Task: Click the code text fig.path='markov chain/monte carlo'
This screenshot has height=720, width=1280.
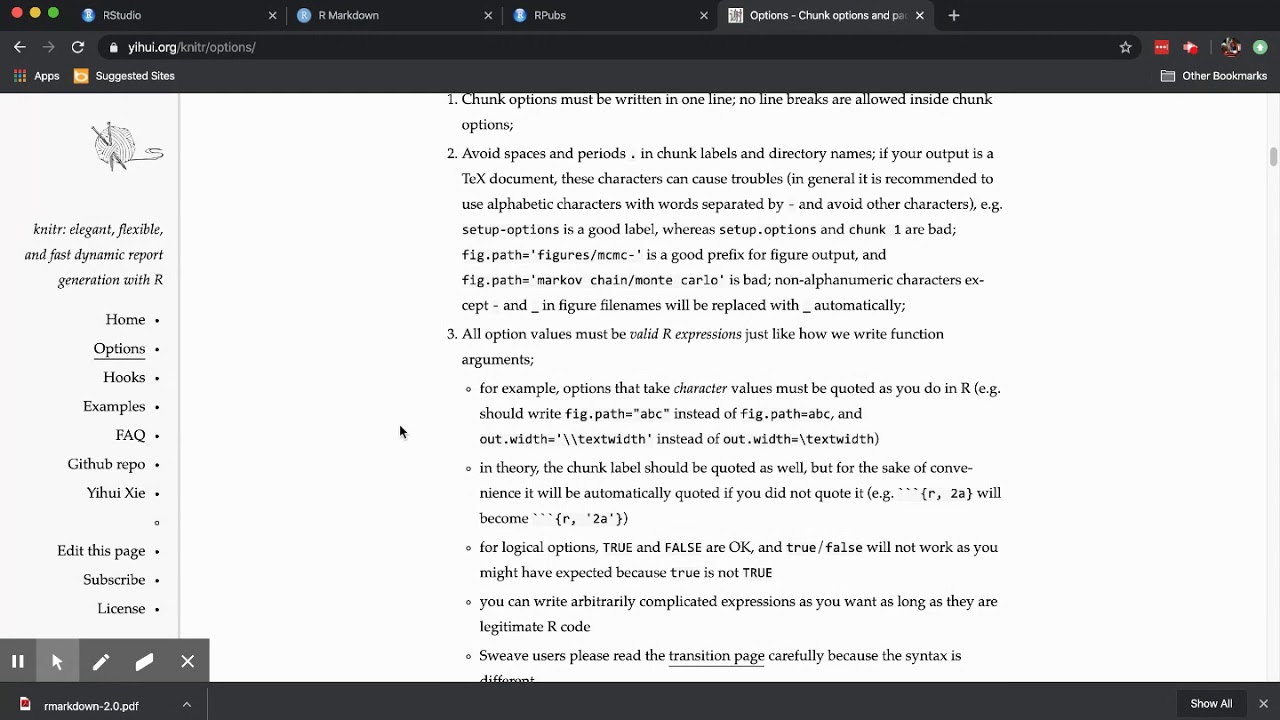Action: 593,280
